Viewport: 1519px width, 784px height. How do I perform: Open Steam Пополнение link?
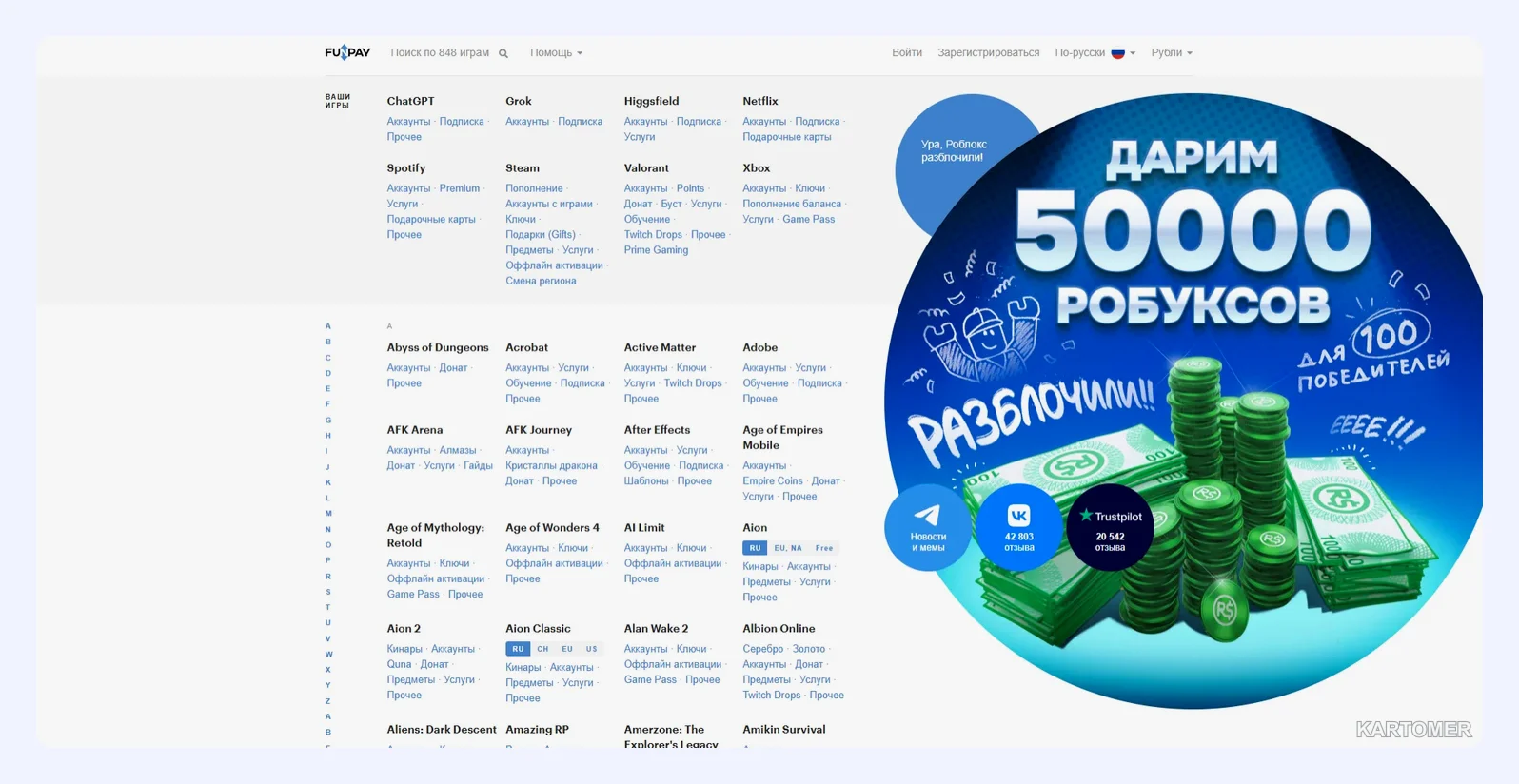click(534, 188)
